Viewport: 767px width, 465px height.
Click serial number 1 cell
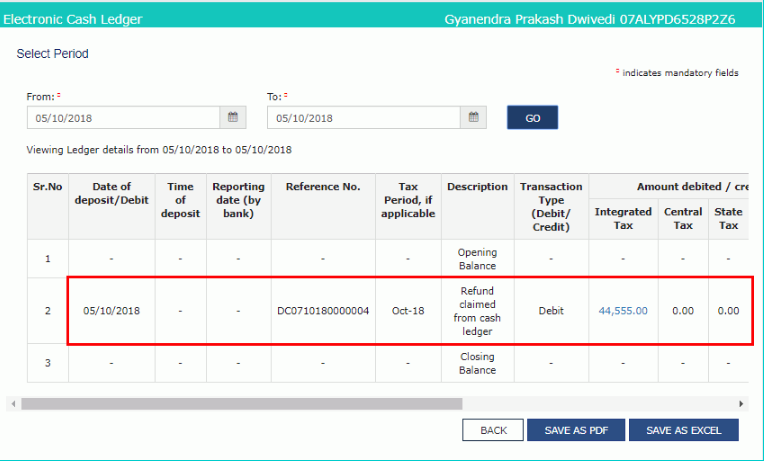(x=47, y=259)
